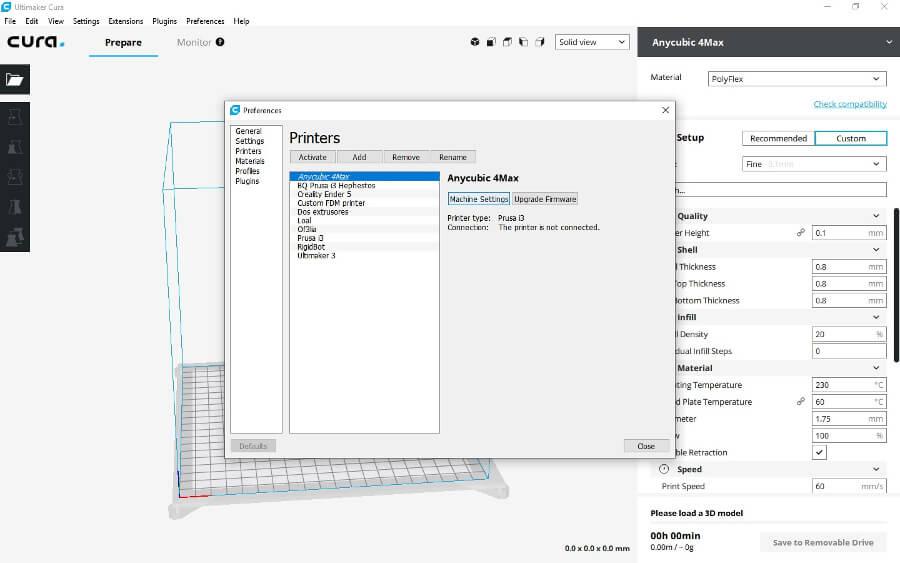This screenshot has width=900, height=563.
Task: Open the Extensions menu
Action: [125, 21]
